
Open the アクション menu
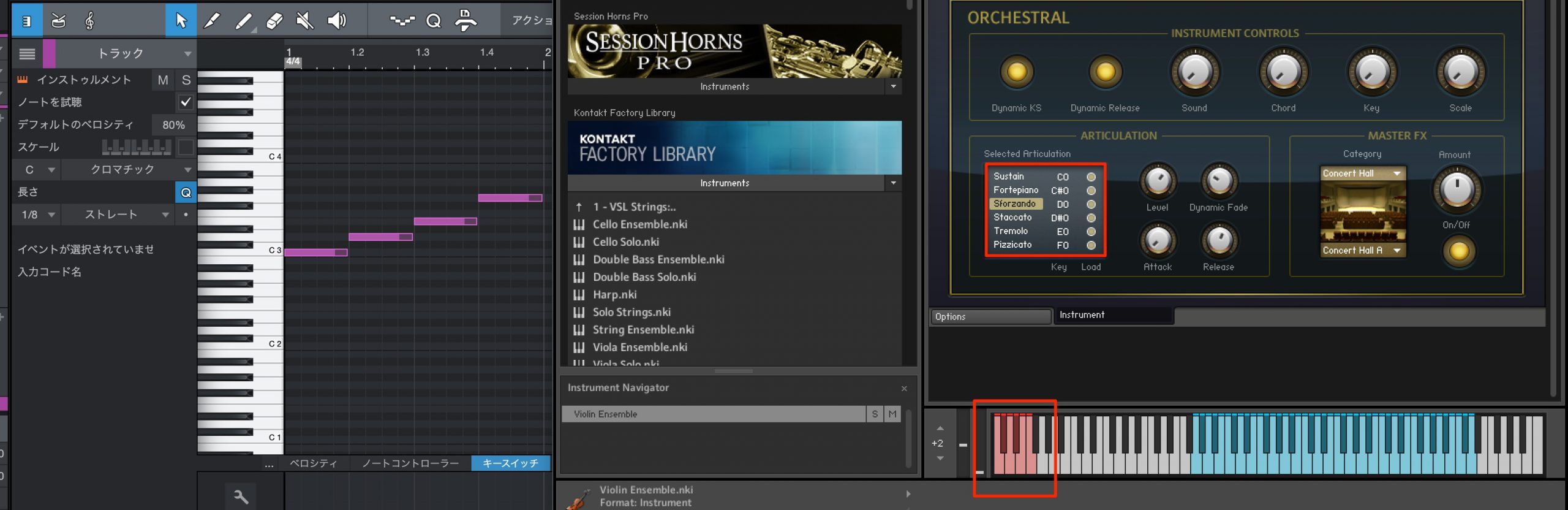pyautogui.click(x=530, y=21)
